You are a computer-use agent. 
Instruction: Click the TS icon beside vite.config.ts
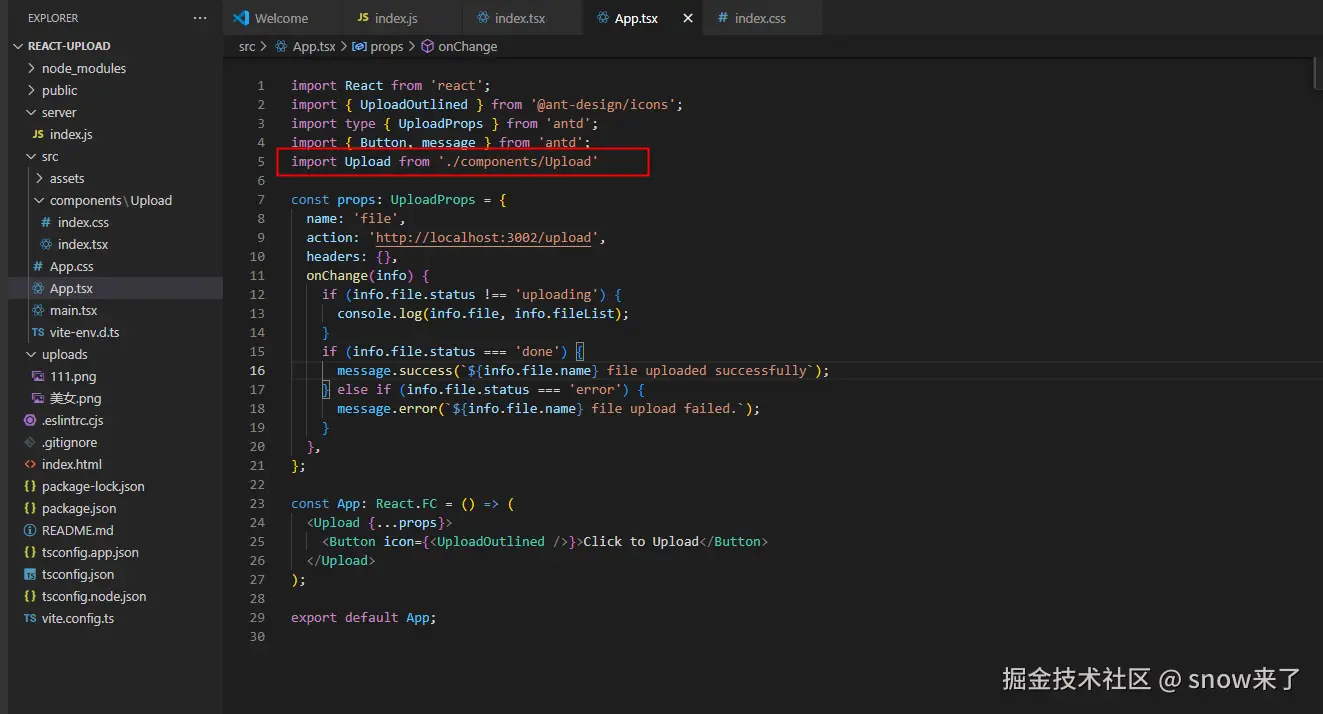click(x=30, y=618)
